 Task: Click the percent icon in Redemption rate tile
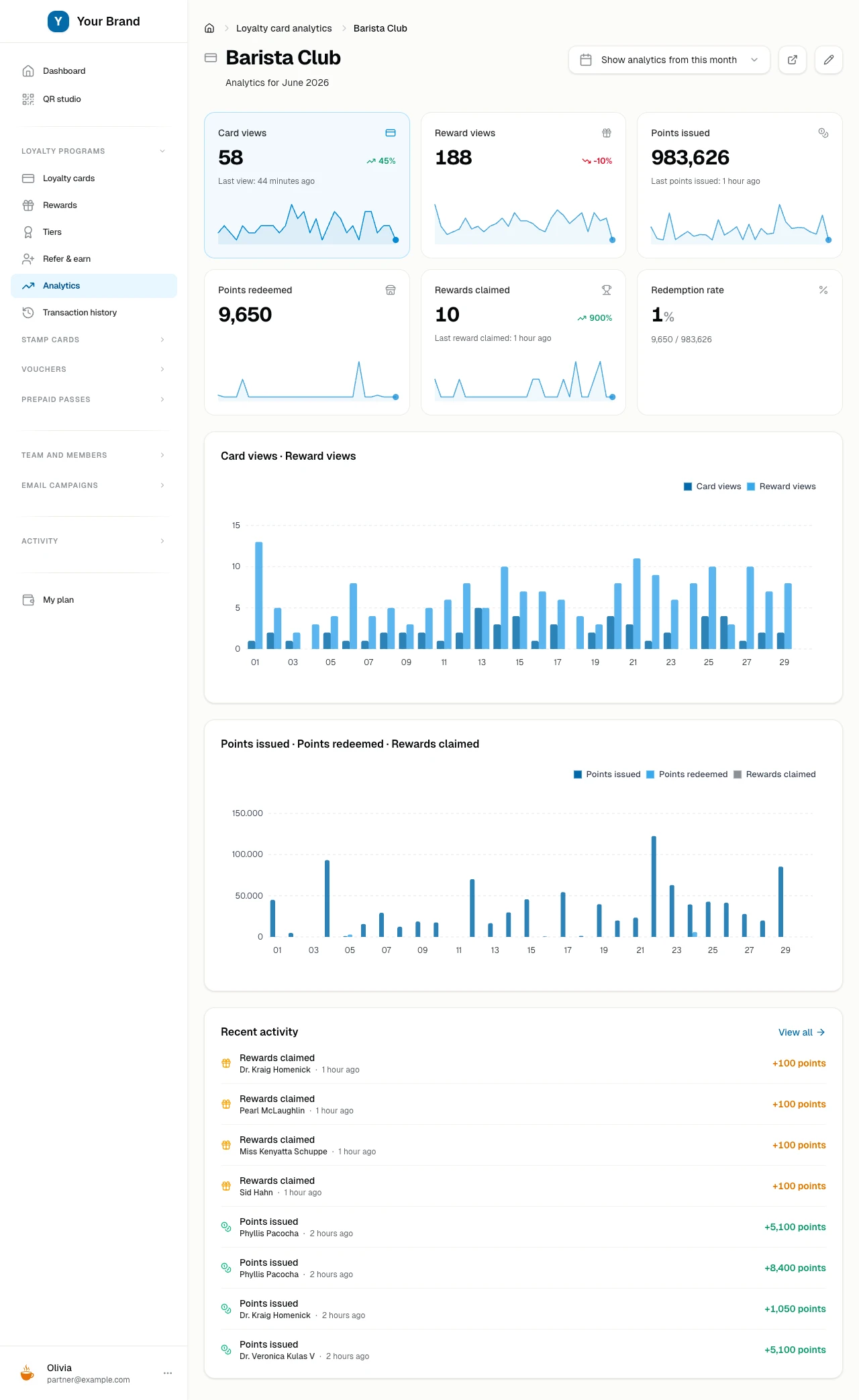823,290
